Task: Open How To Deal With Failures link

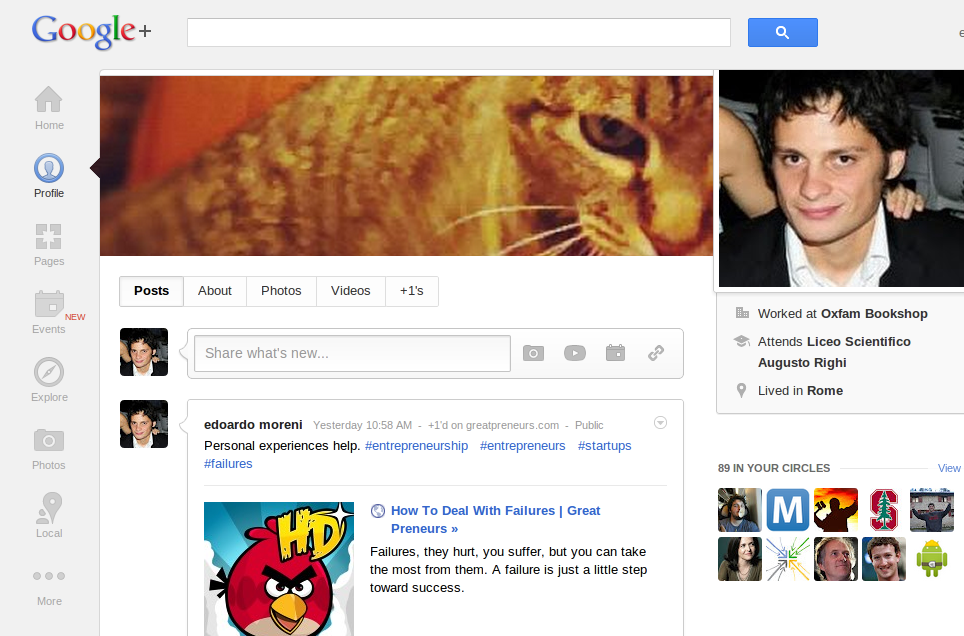Action: point(496,519)
